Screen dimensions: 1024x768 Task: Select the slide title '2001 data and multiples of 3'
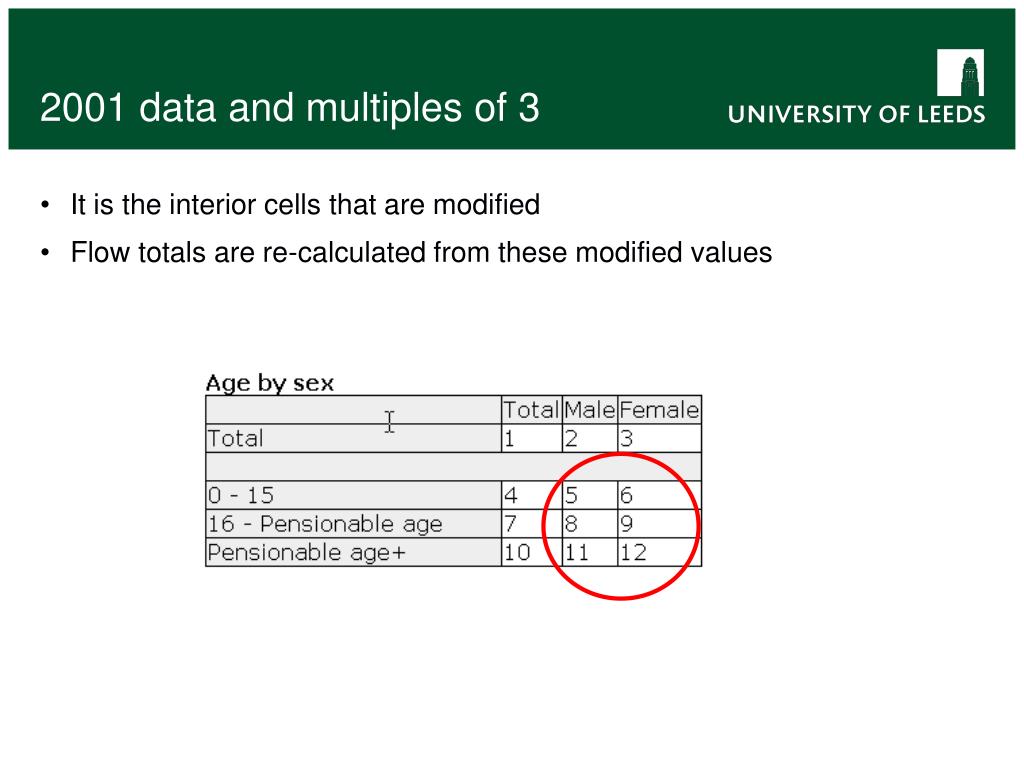tap(290, 108)
